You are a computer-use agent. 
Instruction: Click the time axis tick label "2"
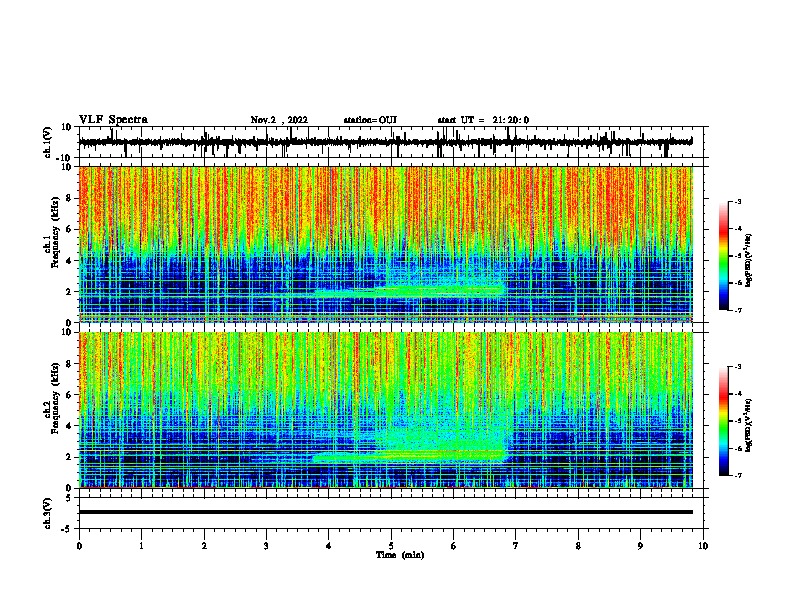(204, 546)
